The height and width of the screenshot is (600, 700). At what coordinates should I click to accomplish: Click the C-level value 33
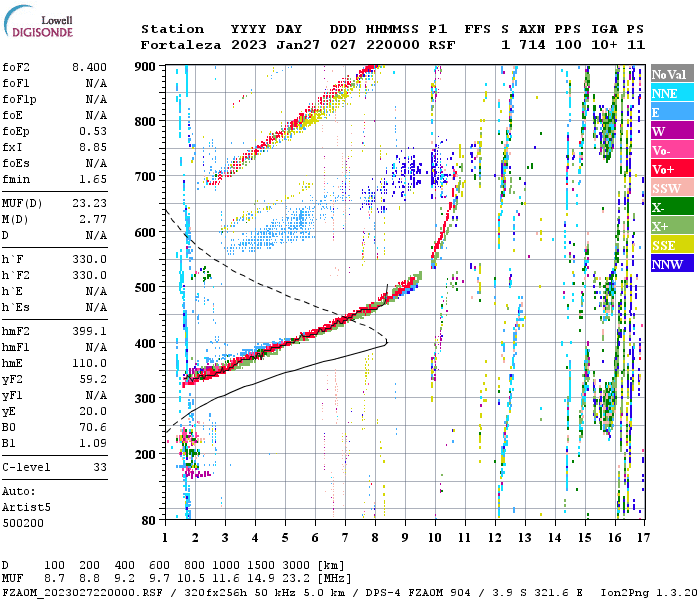(x=100, y=467)
